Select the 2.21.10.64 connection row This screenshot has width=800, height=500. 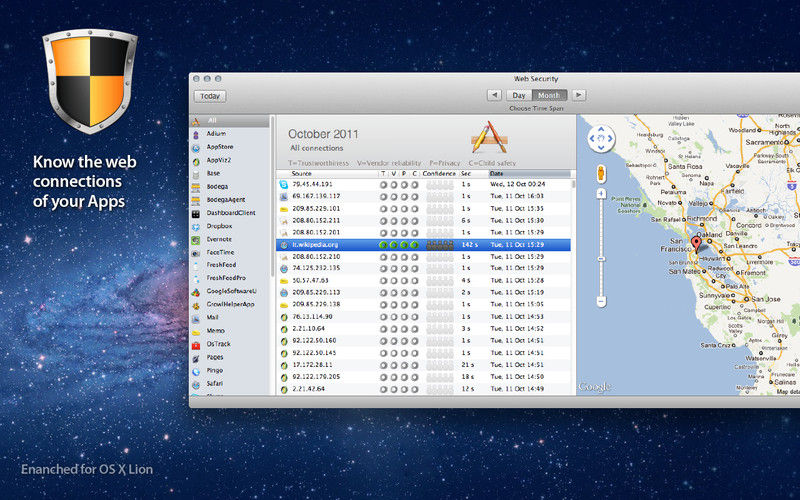coord(423,329)
